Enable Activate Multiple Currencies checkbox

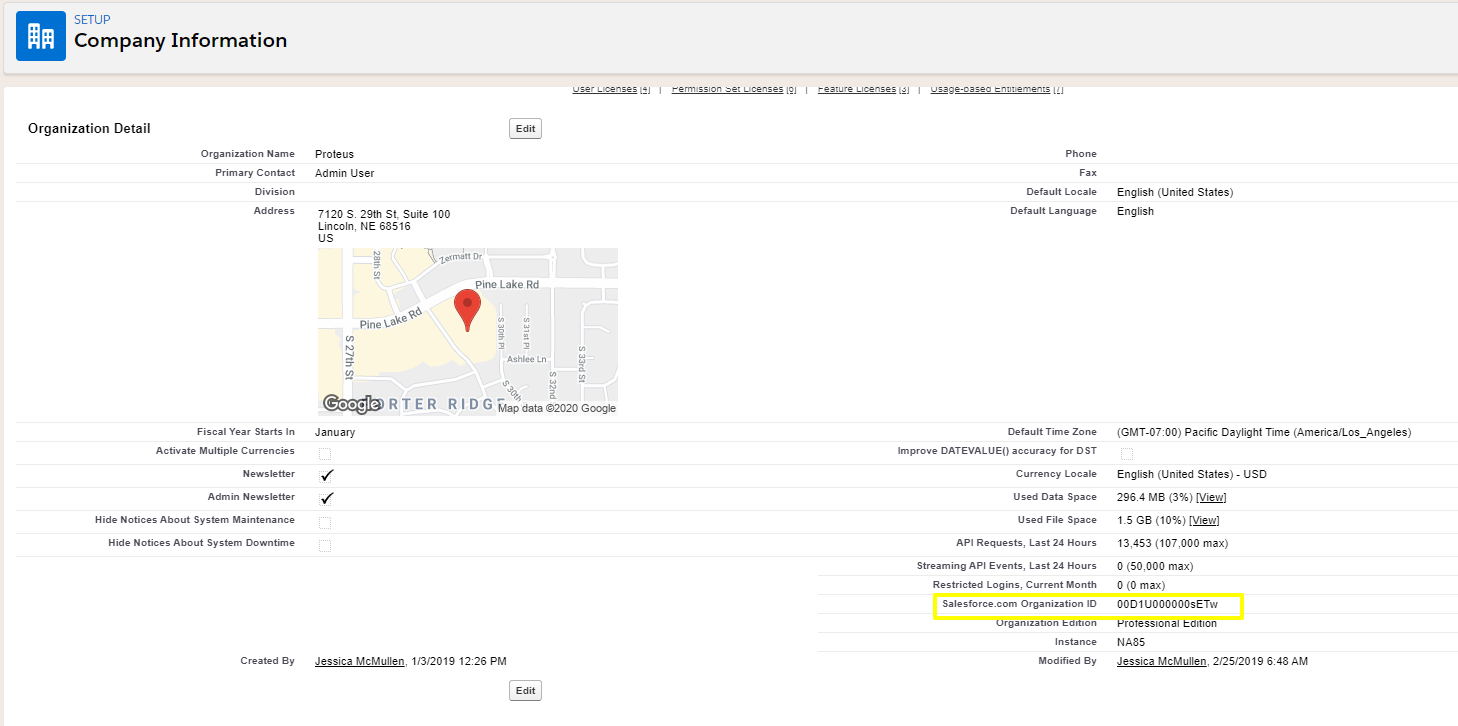(x=325, y=454)
